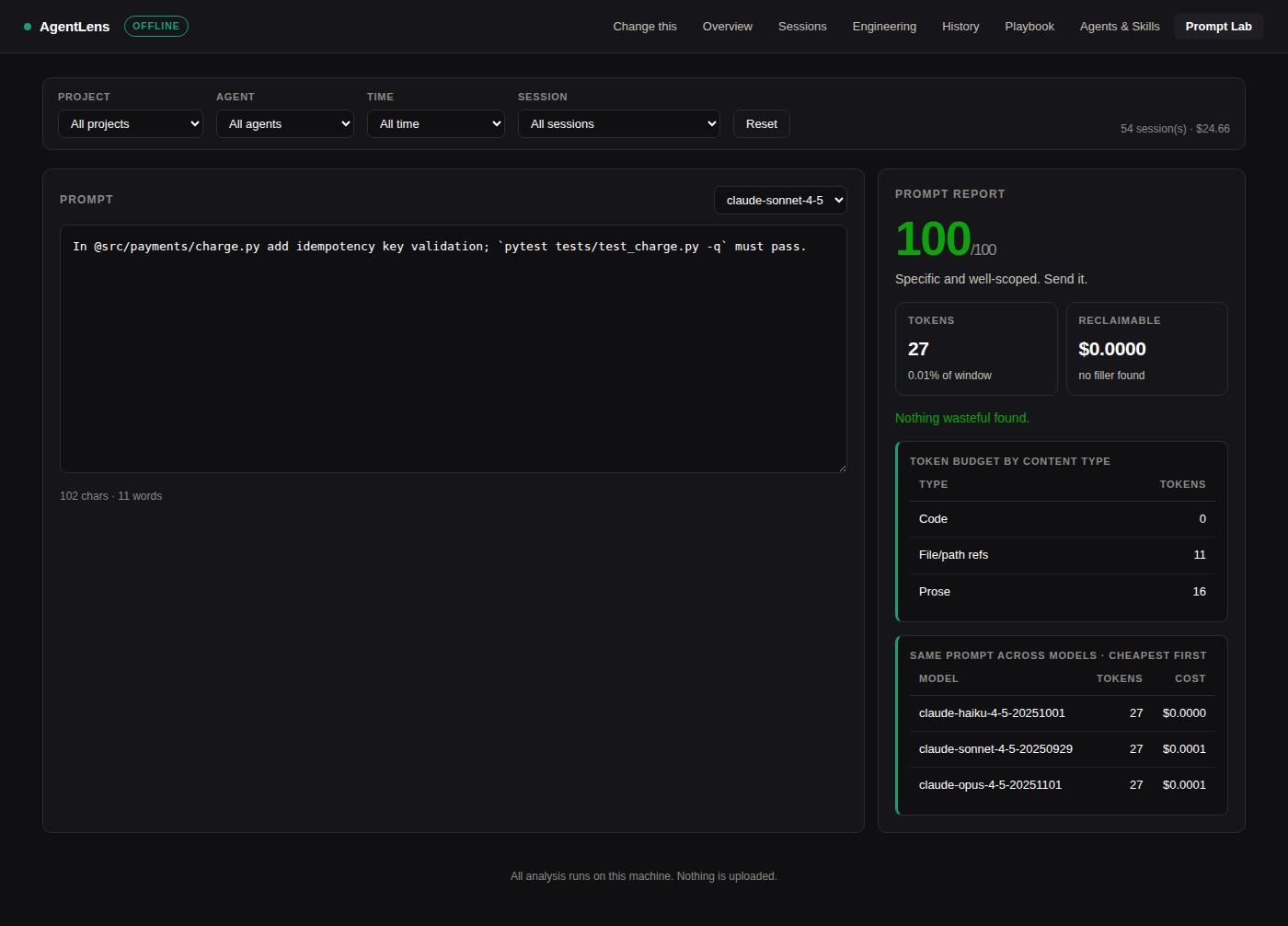Click the claude-haiku-4-5-20251001 model row

(1063, 713)
